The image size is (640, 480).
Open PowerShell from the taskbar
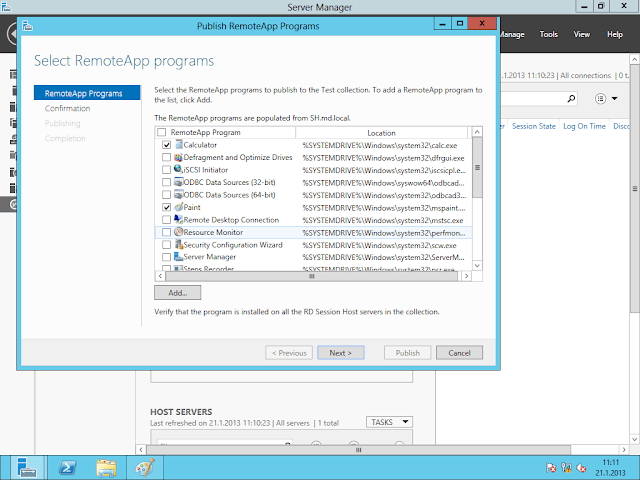66,467
